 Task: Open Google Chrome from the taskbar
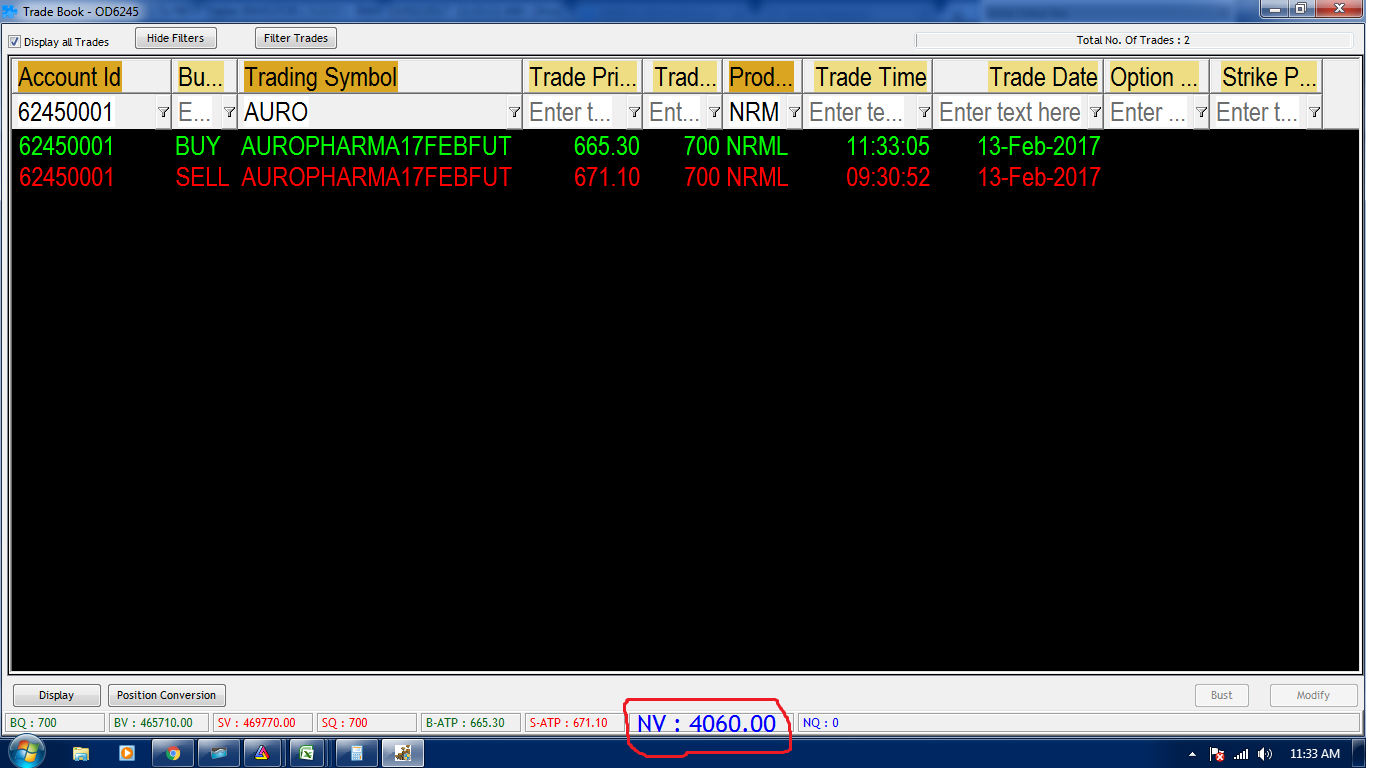[173, 753]
